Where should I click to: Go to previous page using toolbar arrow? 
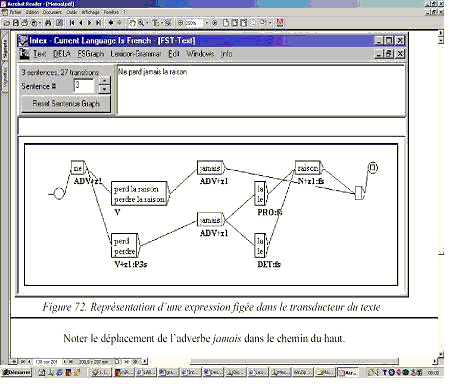[x=81, y=23]
